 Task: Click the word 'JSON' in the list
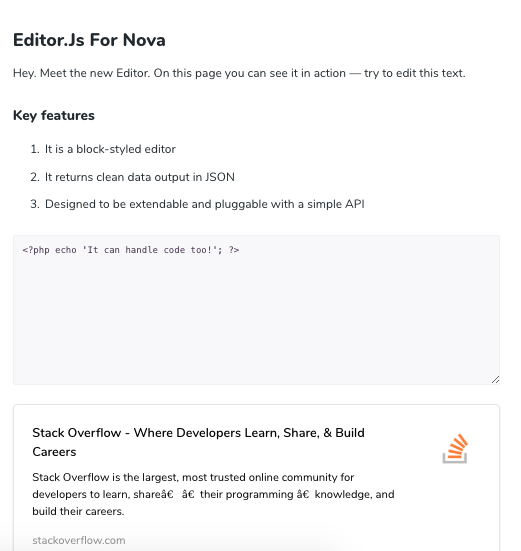pyautogui.click(x=220, y=177)
